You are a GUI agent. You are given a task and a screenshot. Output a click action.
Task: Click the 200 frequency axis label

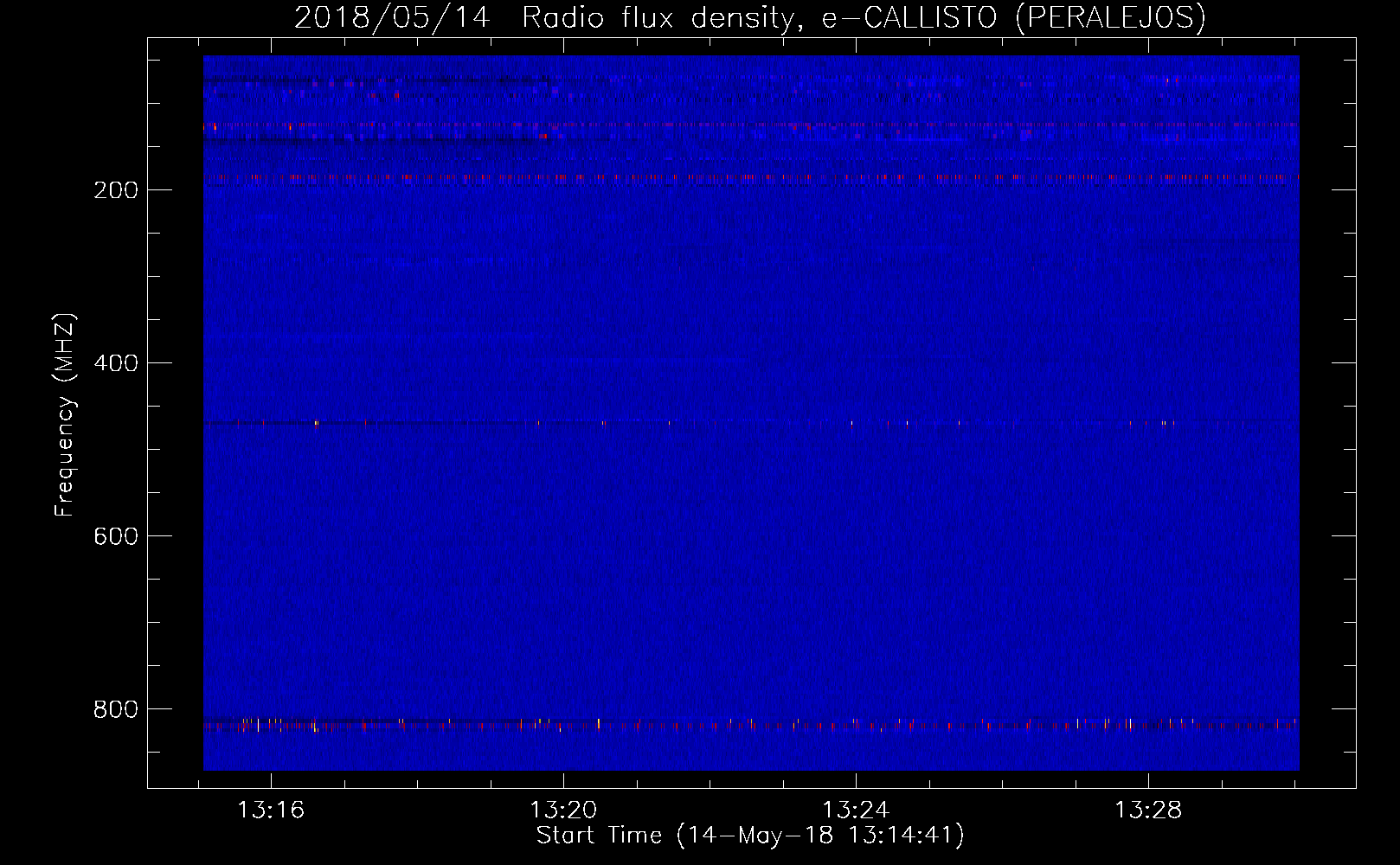coord(115,190)
